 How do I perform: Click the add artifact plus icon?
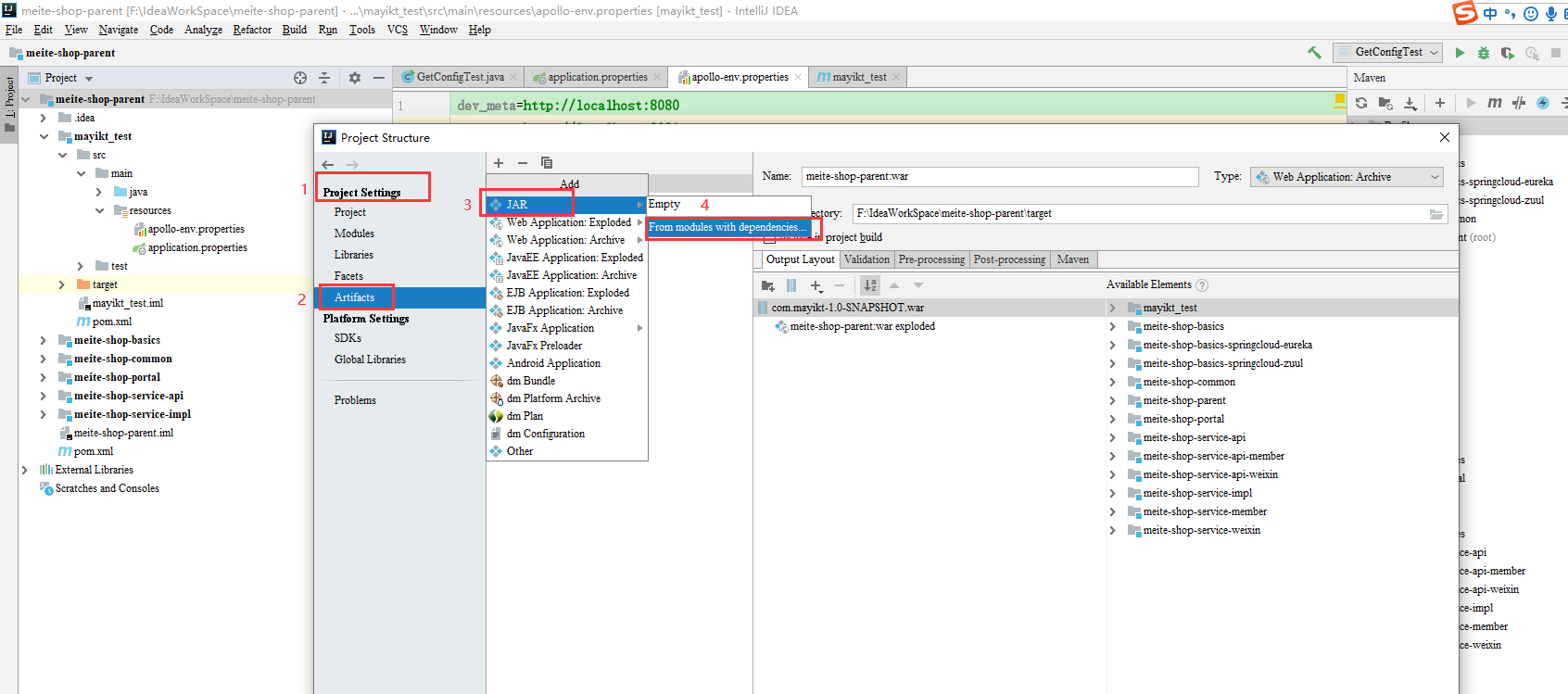click(x=499, y=163)
